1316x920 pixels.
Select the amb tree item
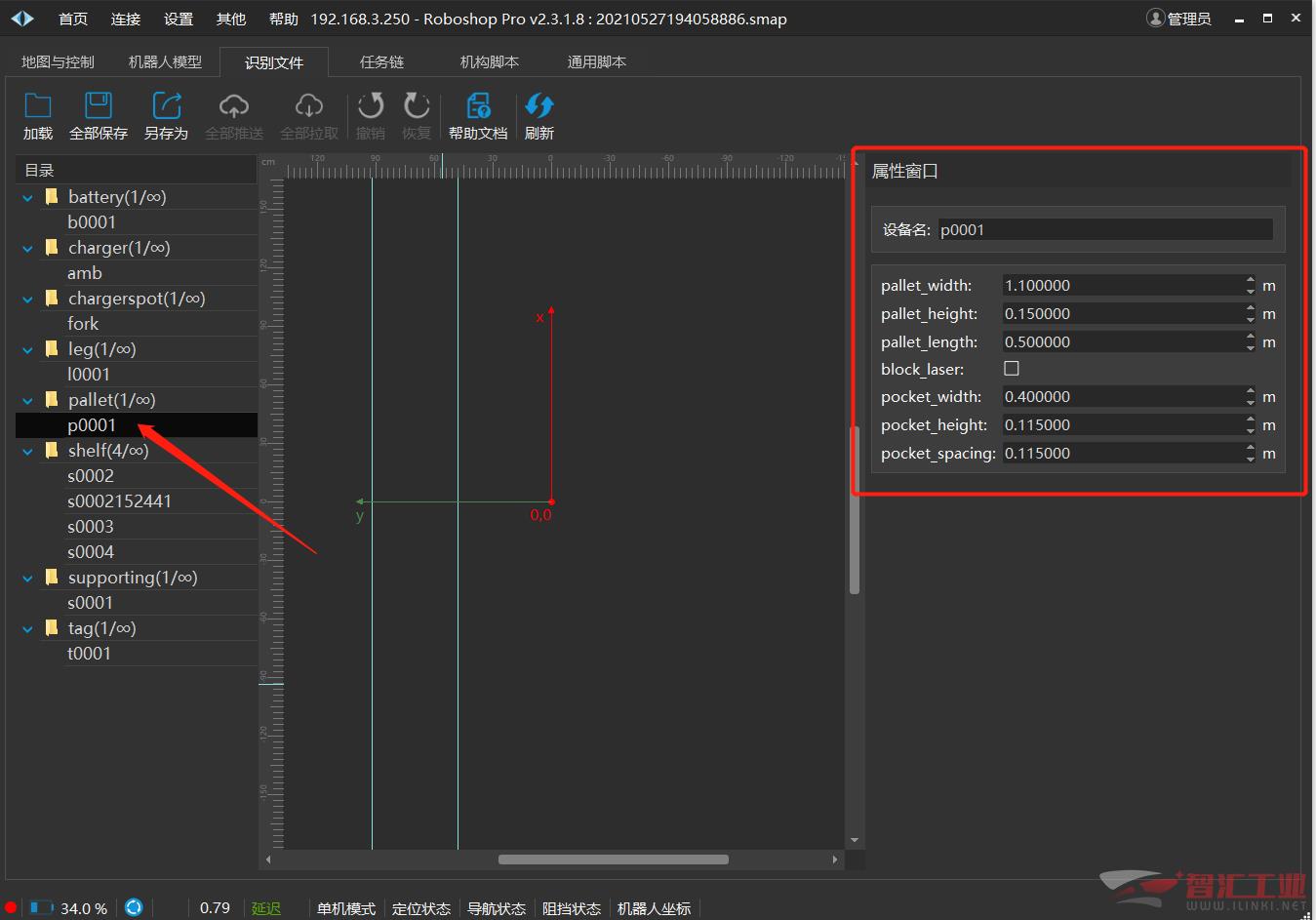[x=85, y=272]
